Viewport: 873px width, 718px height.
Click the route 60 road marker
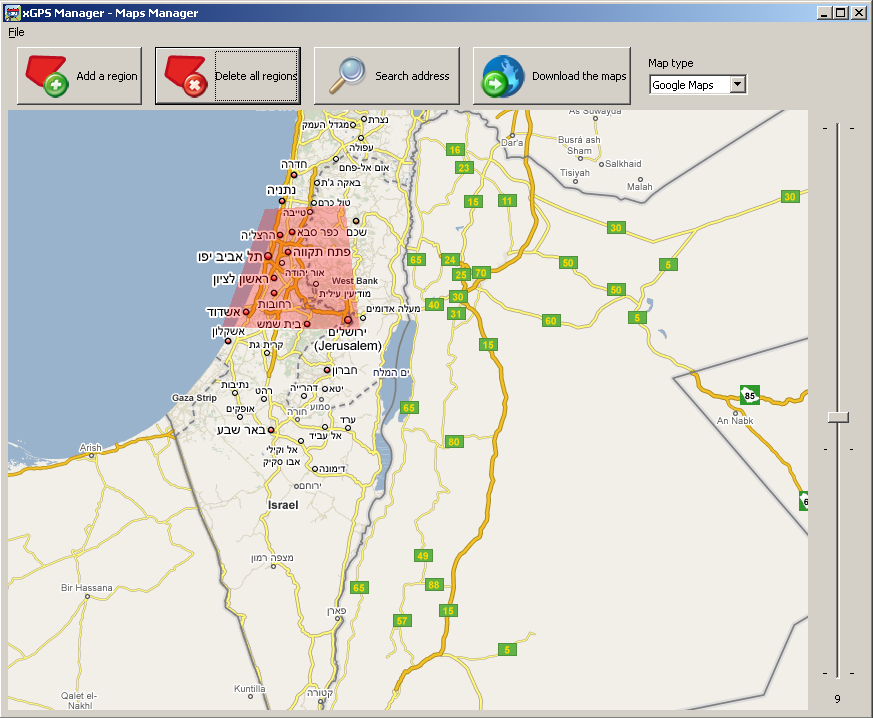click(x=551, y=321)
